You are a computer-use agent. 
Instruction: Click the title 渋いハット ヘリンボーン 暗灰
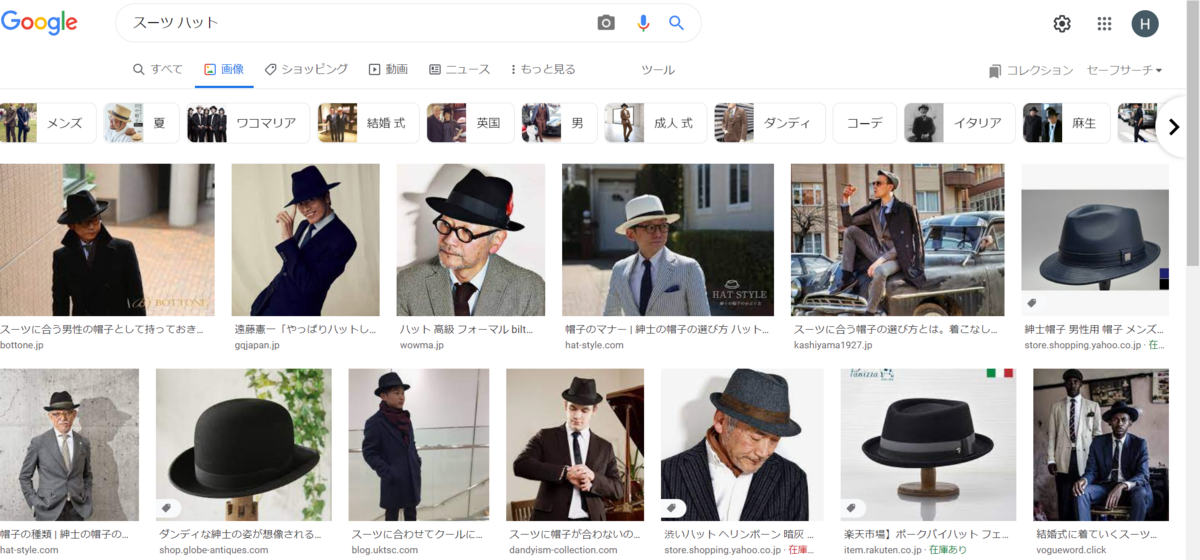[x=738, y=534]
